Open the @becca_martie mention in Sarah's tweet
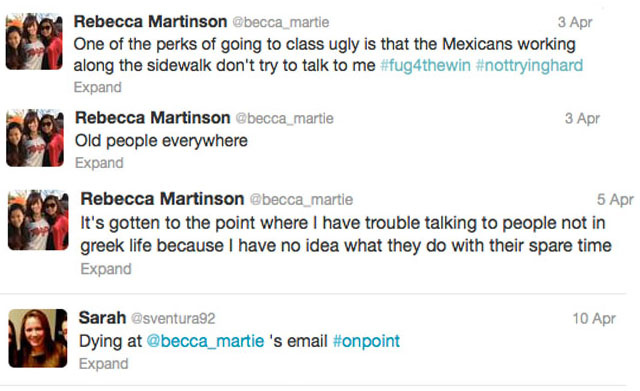Viewport: 640px width, 391px height. click(x=205, y=341)
